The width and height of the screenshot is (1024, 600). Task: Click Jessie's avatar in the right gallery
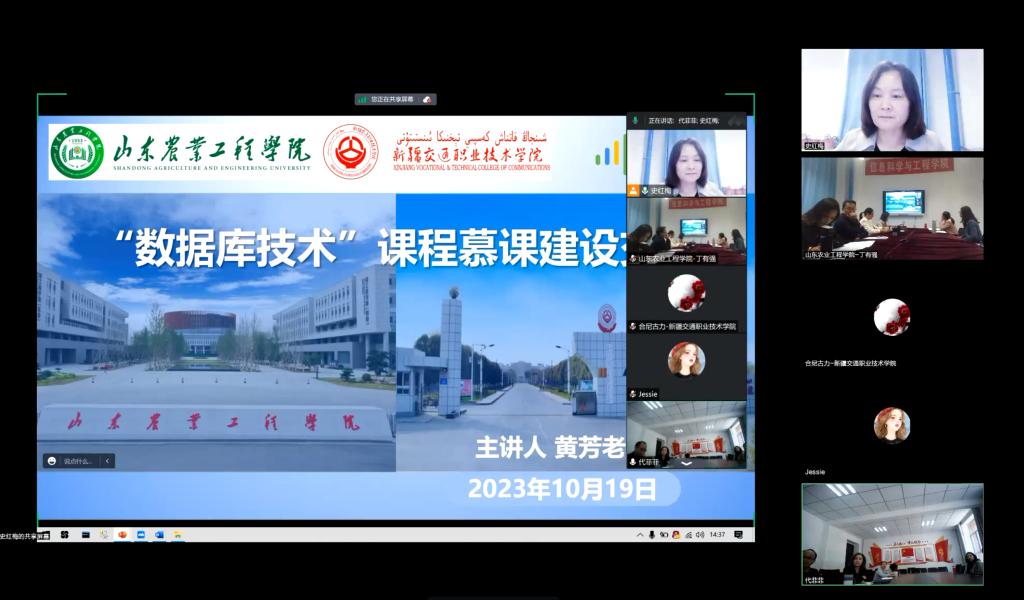tap(891, 425)
